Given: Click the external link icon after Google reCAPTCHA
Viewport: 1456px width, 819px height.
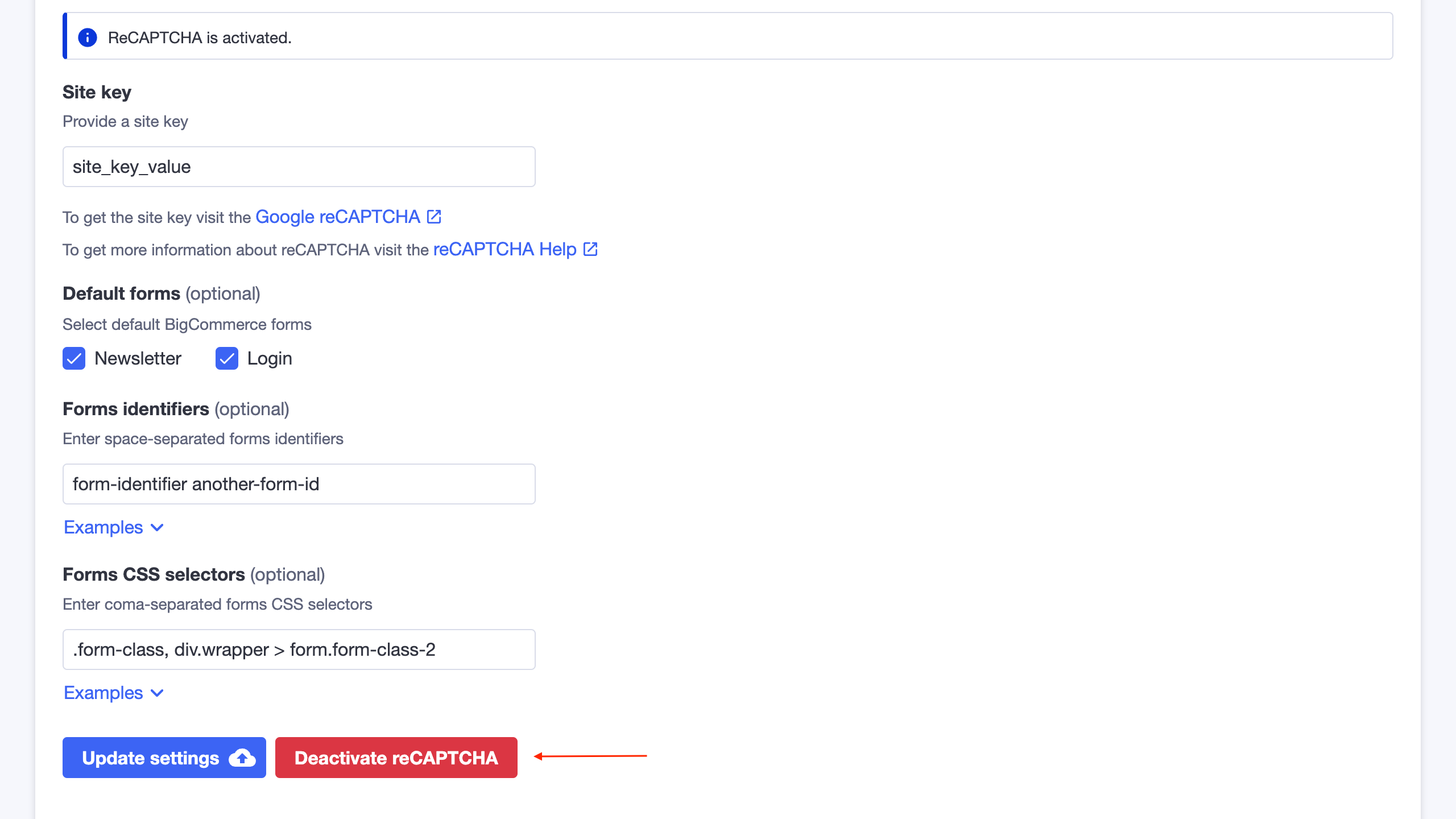Looking at the screenshot, I should tap(433, 216).
